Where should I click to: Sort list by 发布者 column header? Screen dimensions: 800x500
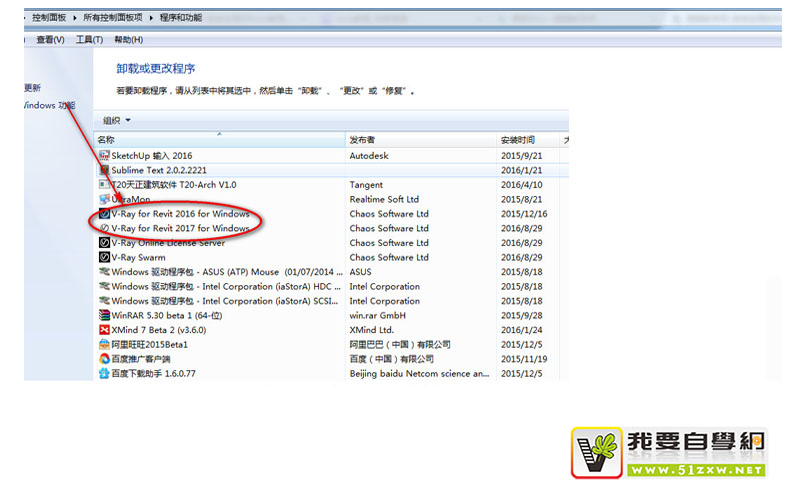362,140
